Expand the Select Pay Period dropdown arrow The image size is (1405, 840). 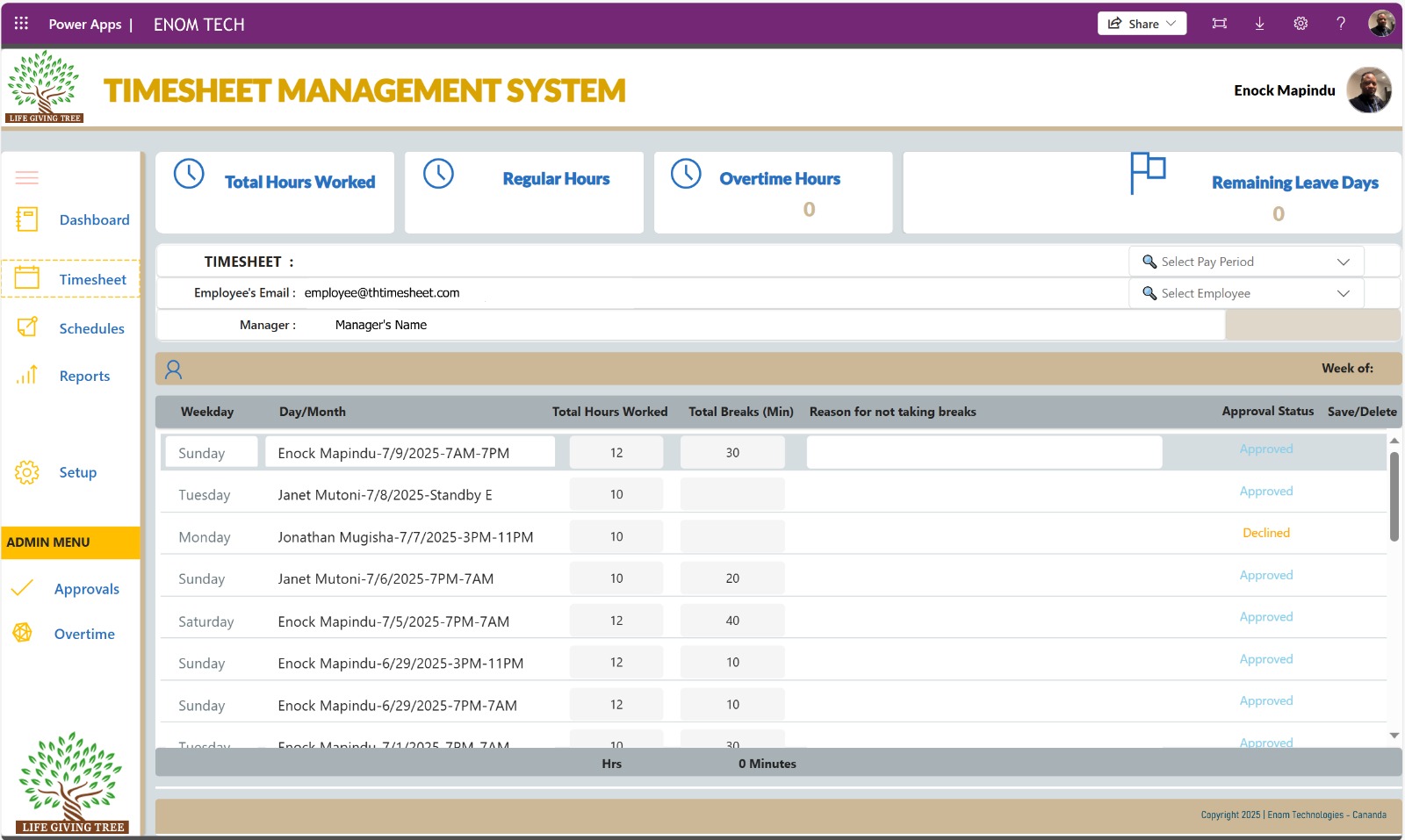pos(1343,262)
